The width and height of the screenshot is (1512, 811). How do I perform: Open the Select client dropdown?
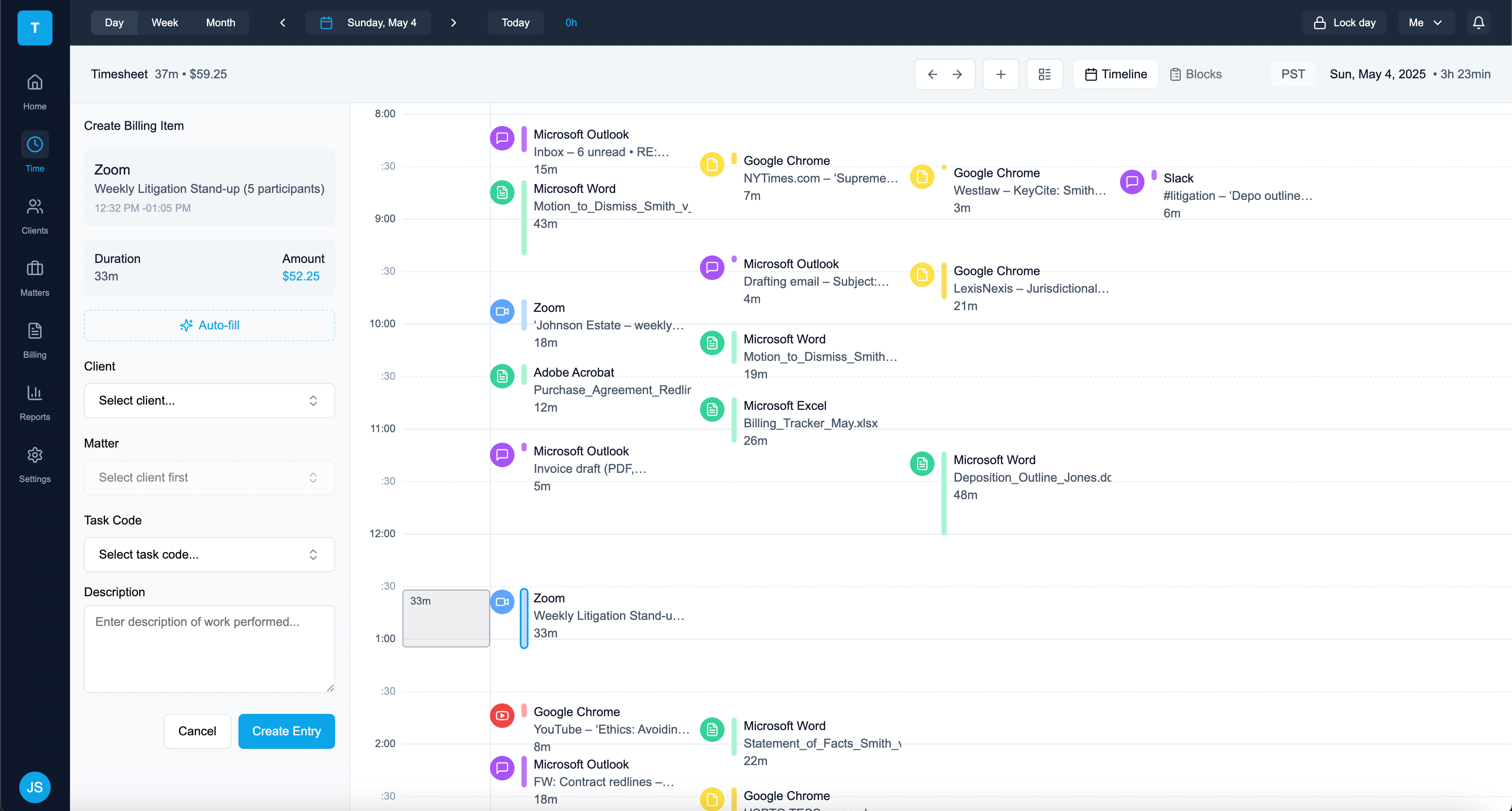point(209,400)
